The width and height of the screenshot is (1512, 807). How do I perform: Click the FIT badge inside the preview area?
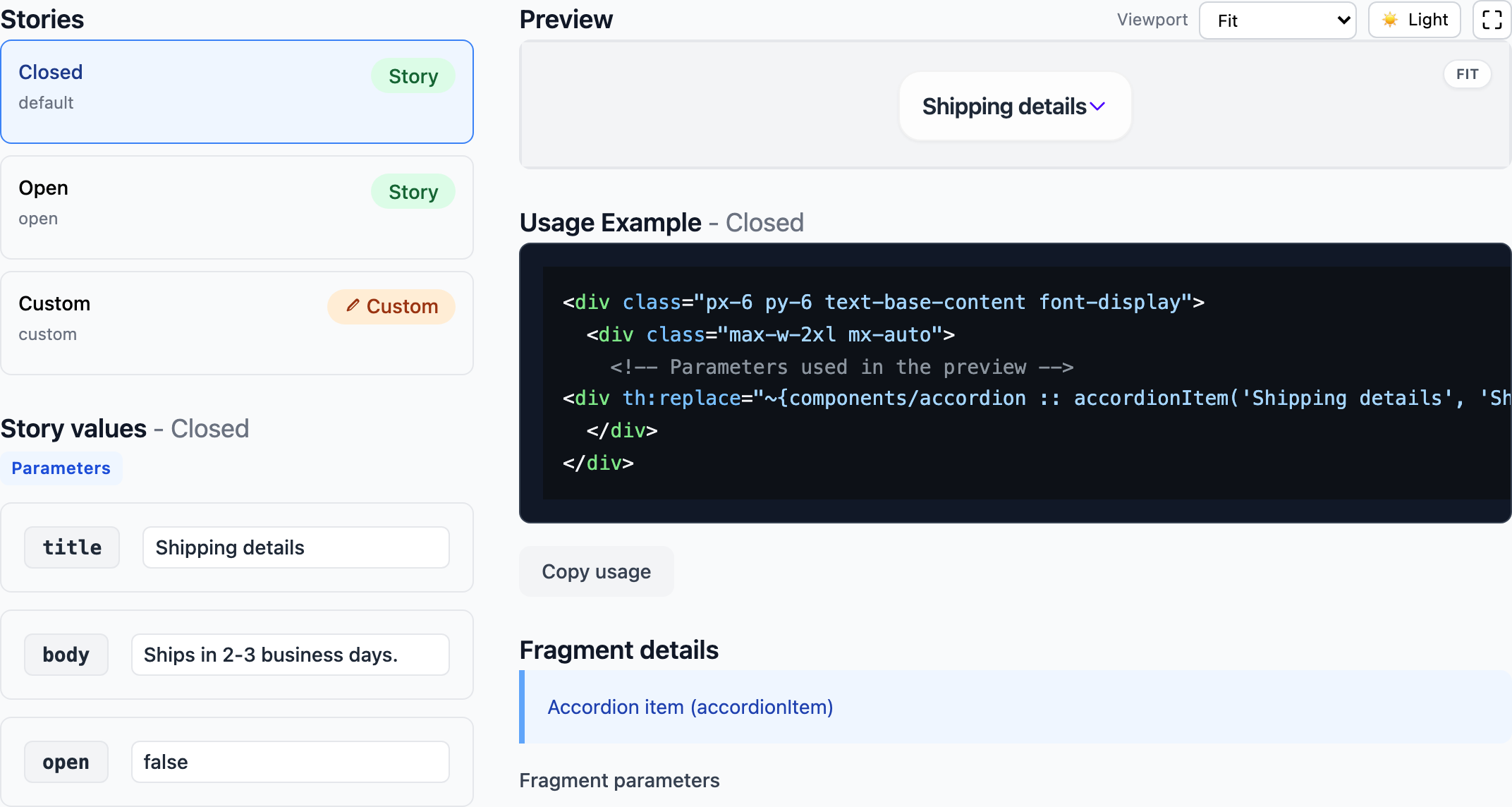click(1467, 74)
